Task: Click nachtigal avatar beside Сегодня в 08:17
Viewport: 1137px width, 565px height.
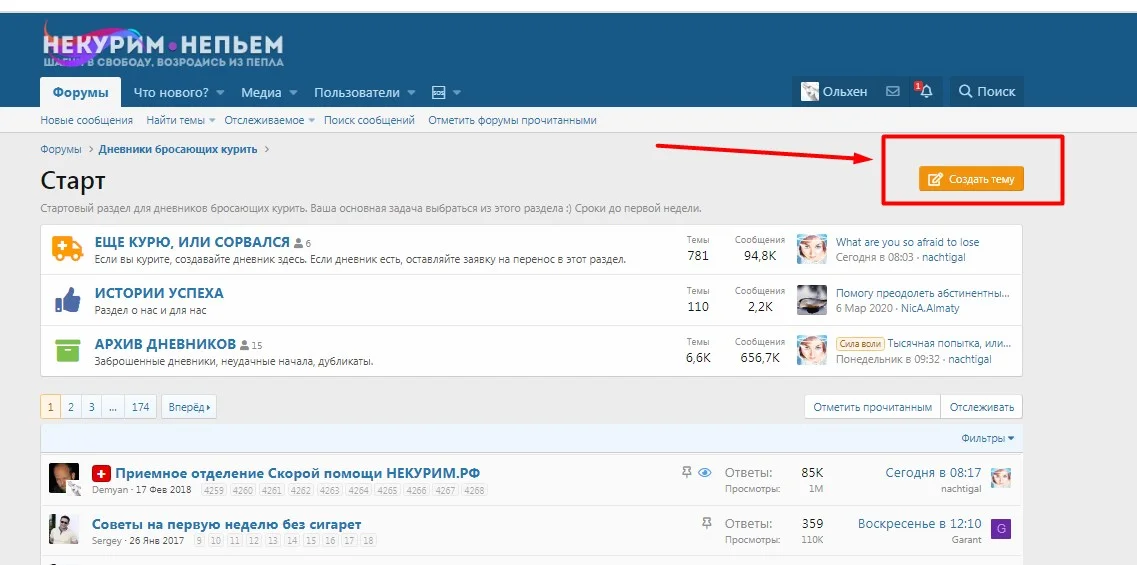Action: coord(1001,478)
